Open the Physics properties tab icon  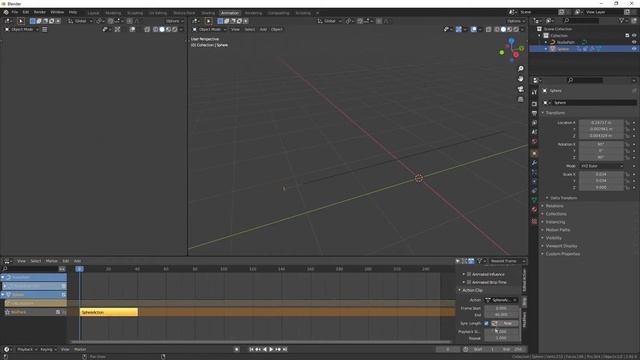[x=534, y=182]
